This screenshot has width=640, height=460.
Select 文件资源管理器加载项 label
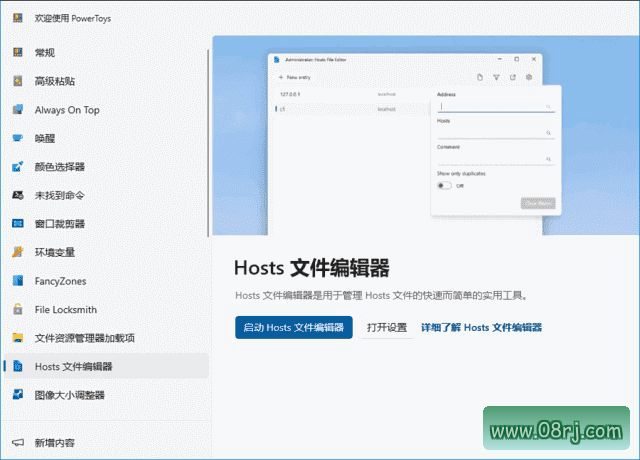[x=84, y=338]
